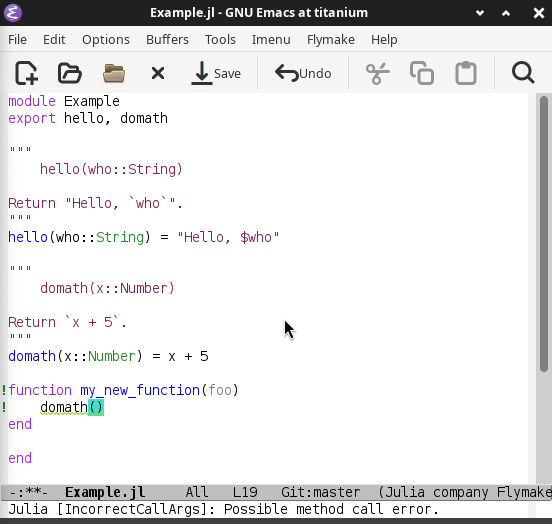Click the Flymake warning mark beside function line

pos(4,390)
